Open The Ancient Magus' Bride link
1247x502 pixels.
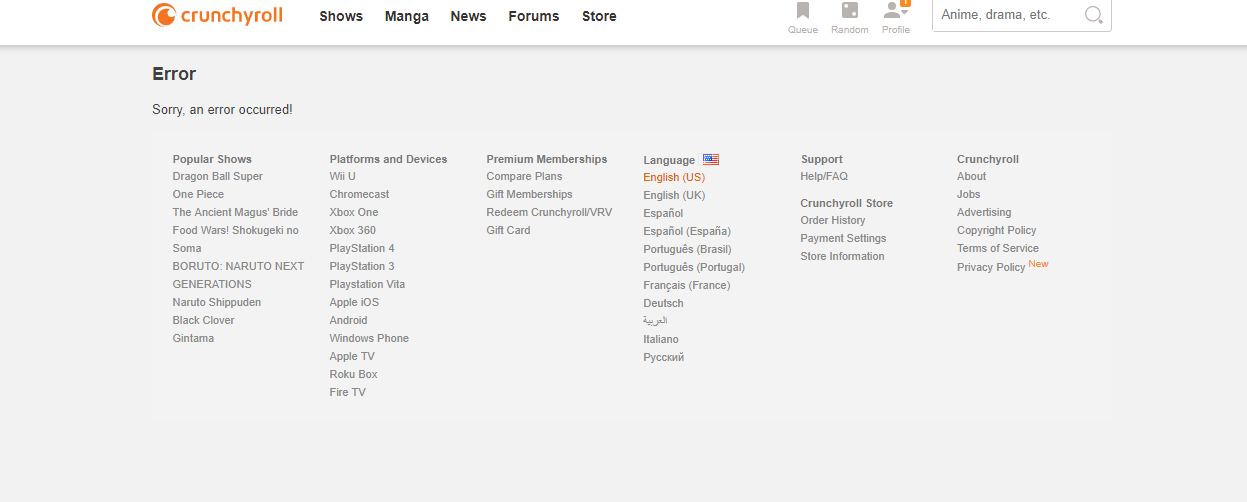[x=235, y=212]
